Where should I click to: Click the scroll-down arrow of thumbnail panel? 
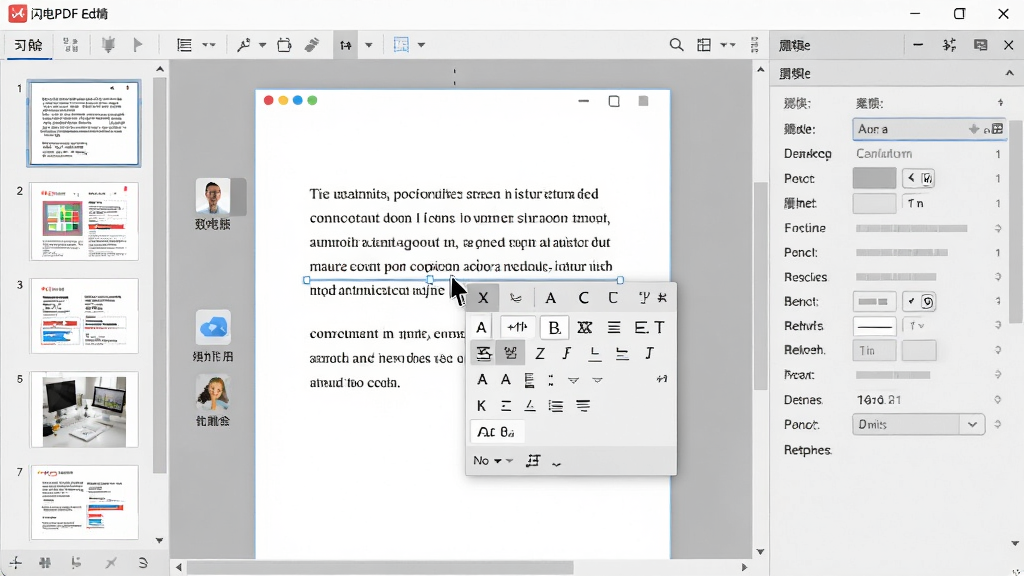(x=159, y=541)
